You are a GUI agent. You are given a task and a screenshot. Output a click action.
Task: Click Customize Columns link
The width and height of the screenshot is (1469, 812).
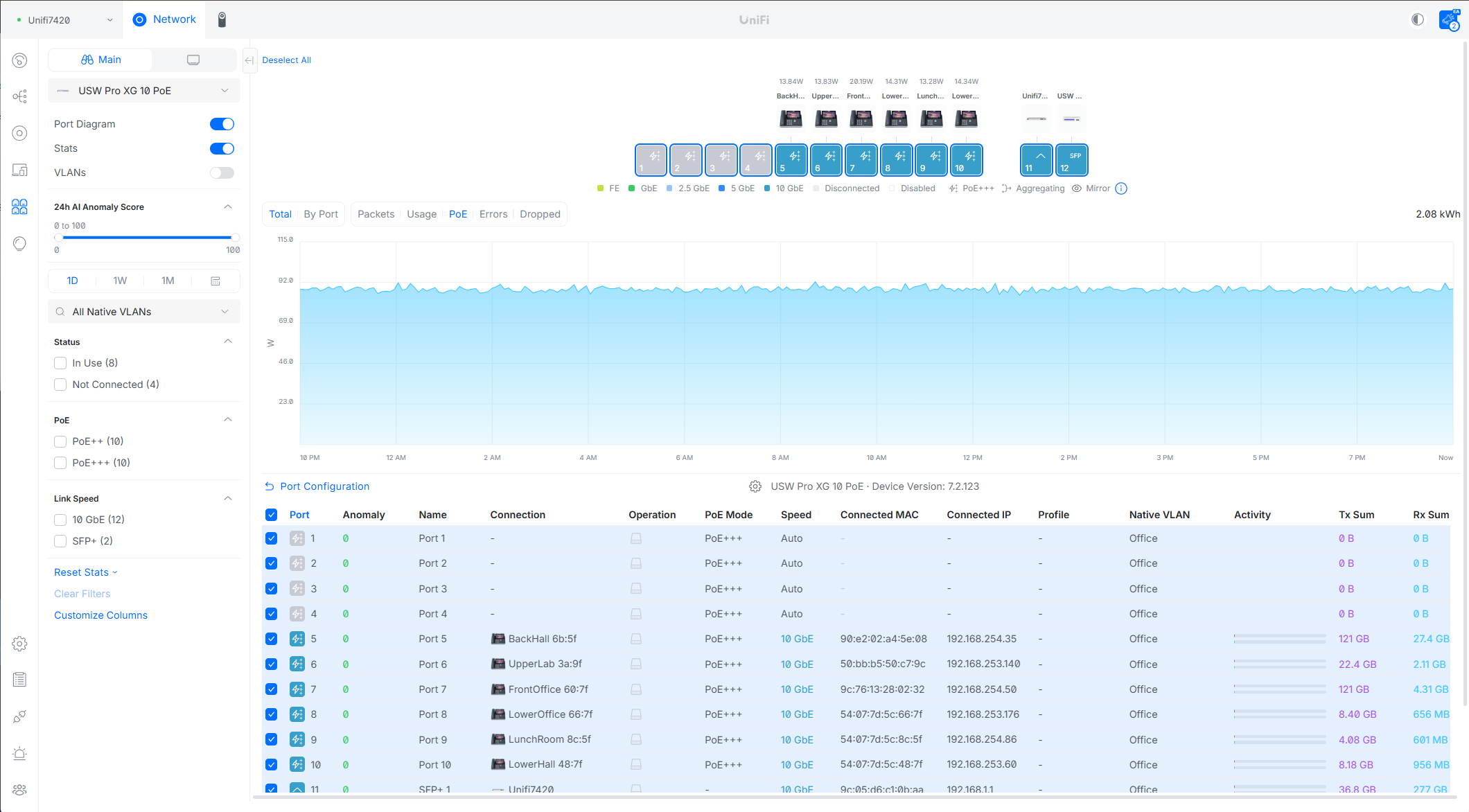coord(100,615)
